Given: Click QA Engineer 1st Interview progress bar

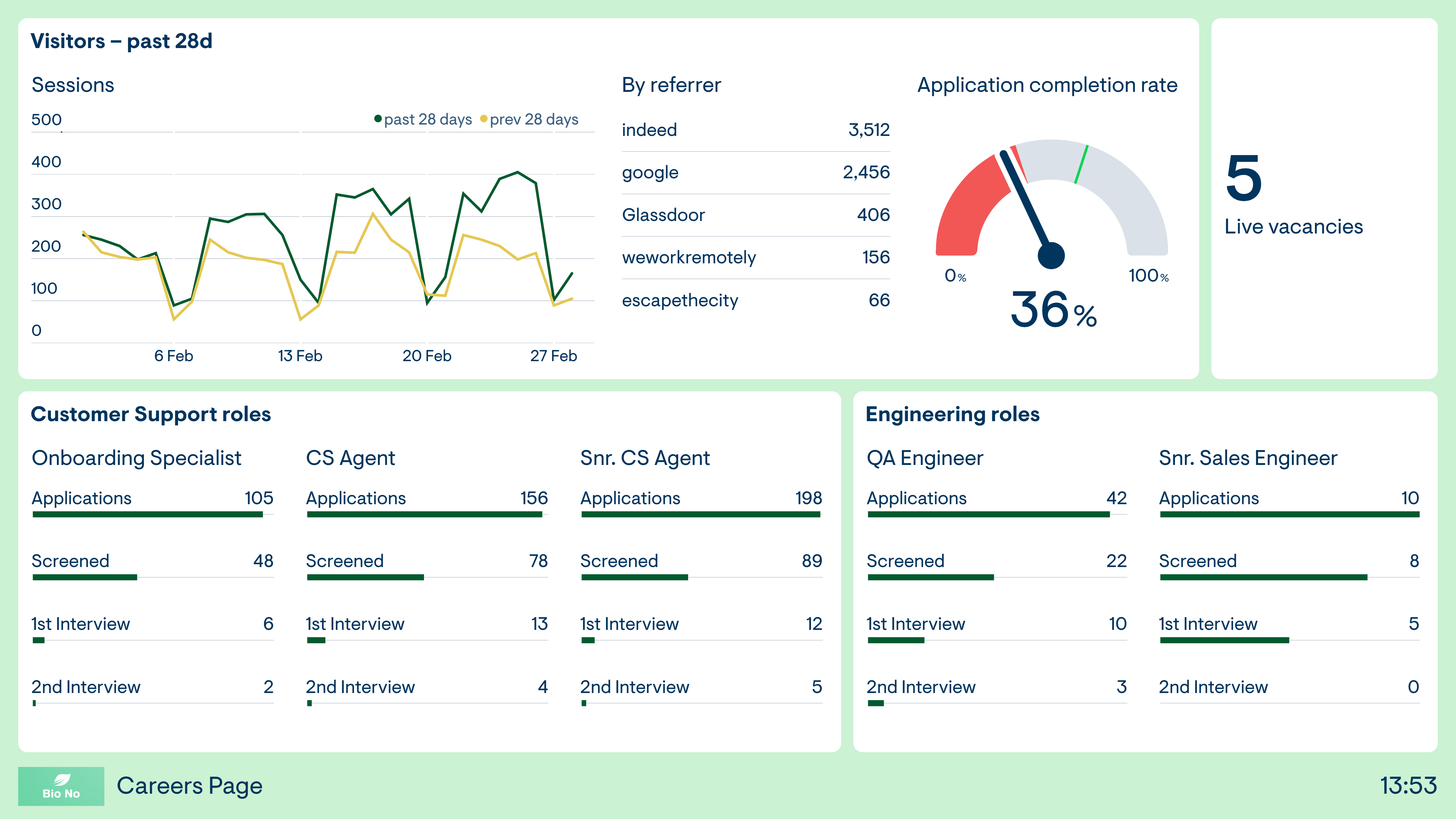Looking at the screenshot, I should [x=997, y=640].
